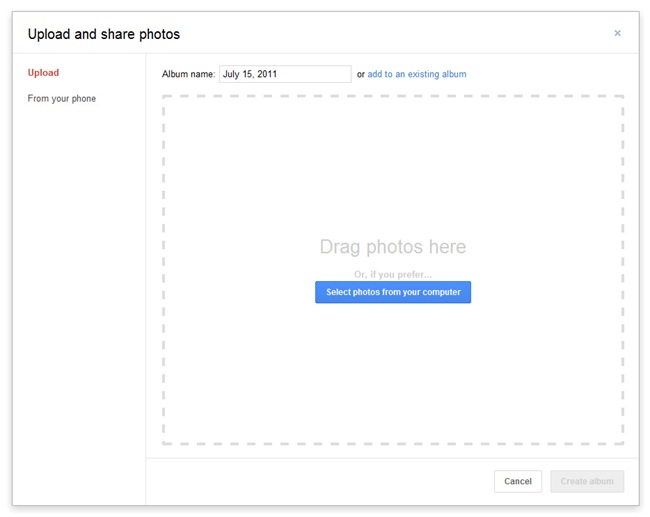Close the Upload and share photos dialog
Viewport: 650px width, 517px height.
click(x=617, y=33)
